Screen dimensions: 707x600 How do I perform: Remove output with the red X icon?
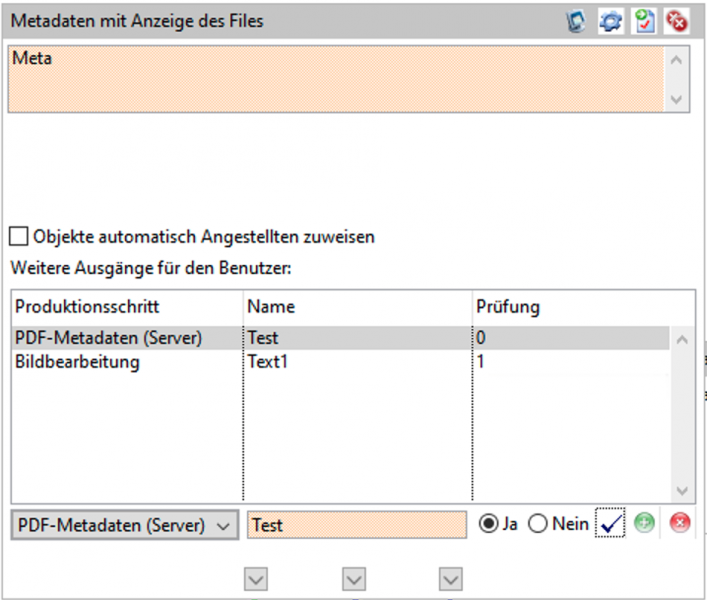pyautogui.click(x=680, y=524)
